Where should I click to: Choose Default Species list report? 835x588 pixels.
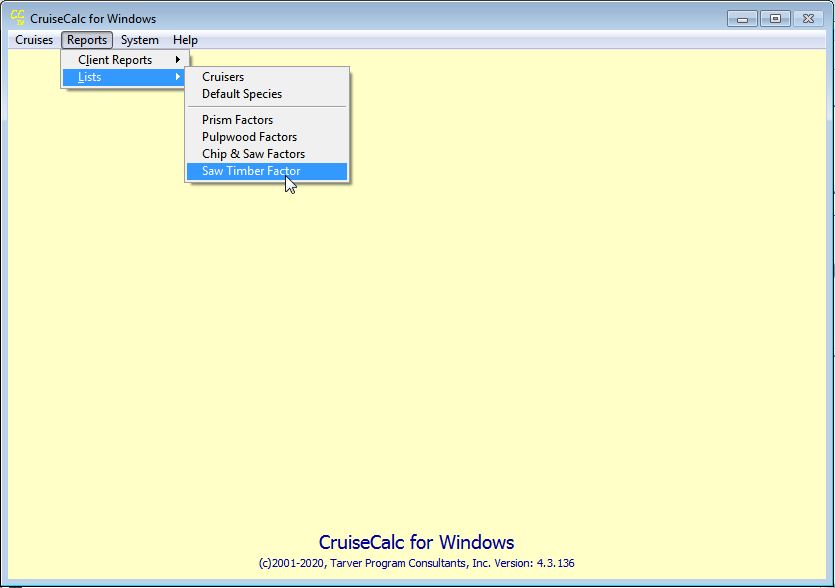click(267, 94)
